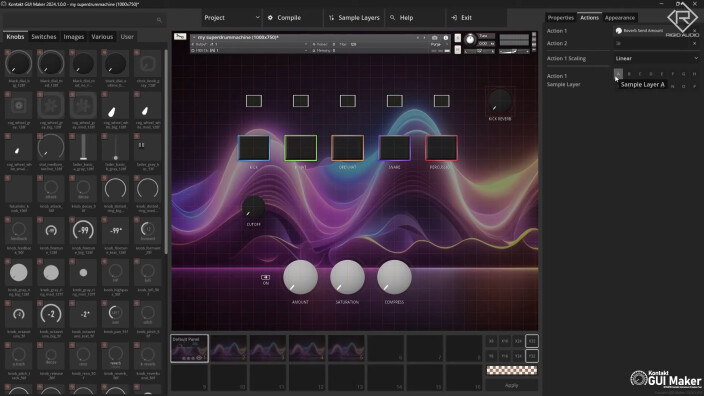This screenshot has width=704, height=396.
Task: Select Sample Layer G
Action: [x=684, y=74]
